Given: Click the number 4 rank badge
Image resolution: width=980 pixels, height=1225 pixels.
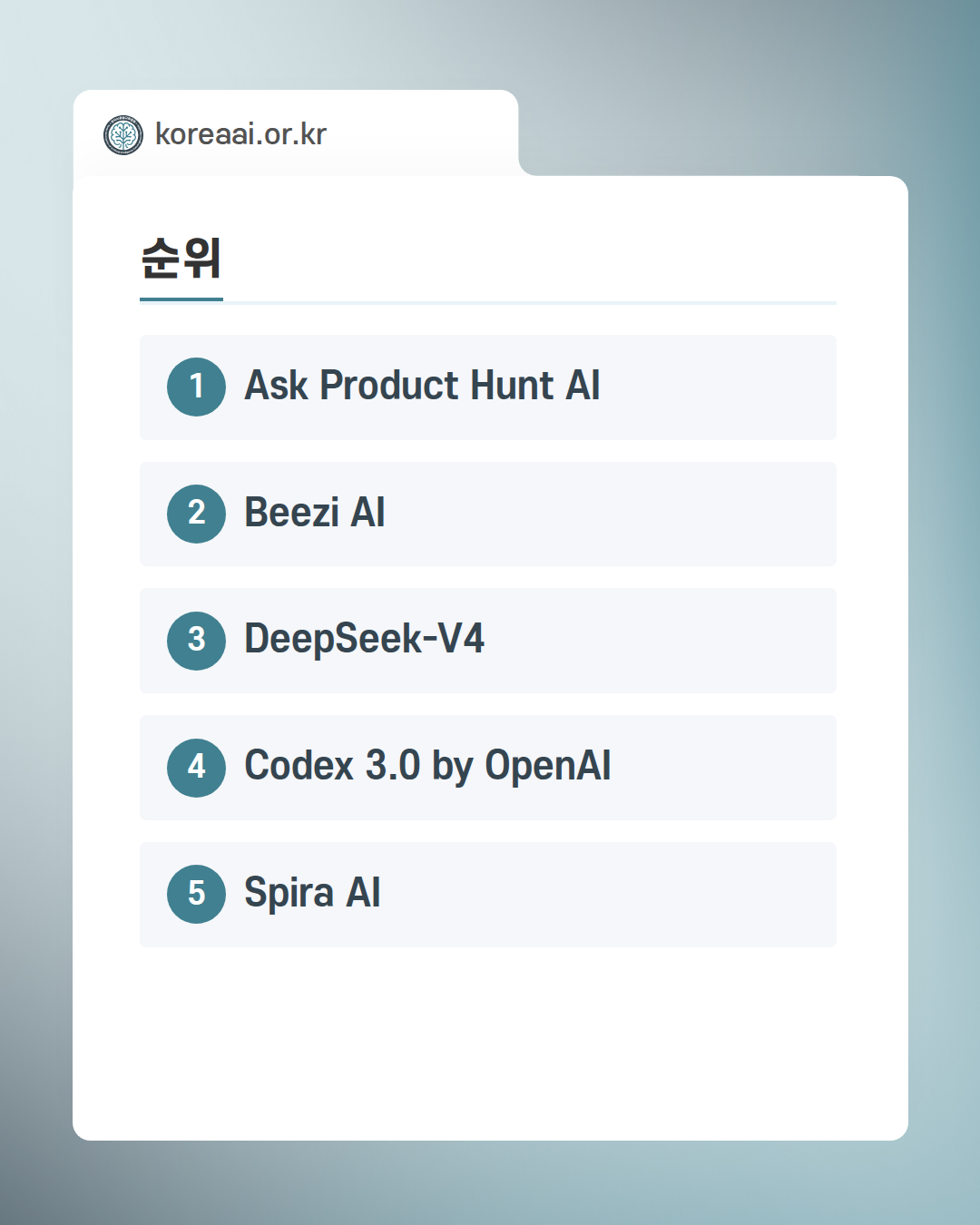Looking at the screenshot, I should [x=196, y=768].
